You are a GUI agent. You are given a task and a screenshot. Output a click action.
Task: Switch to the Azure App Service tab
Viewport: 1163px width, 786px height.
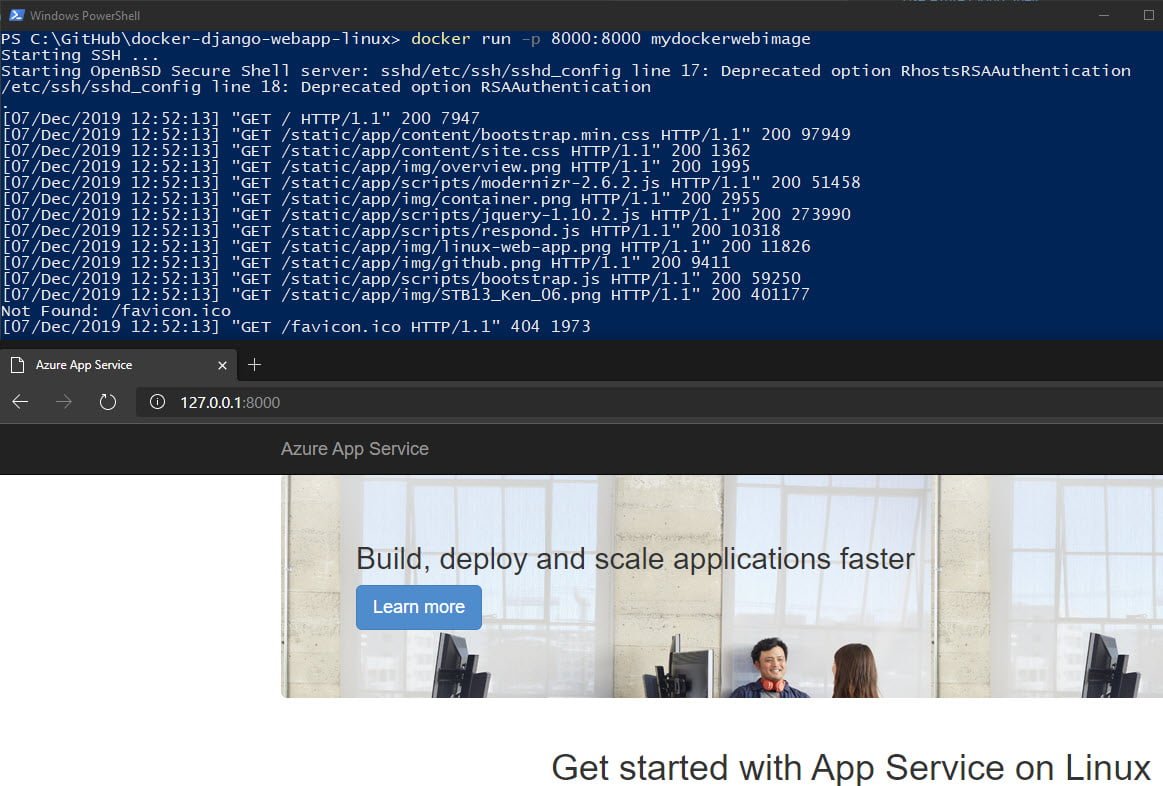point(100,365)
